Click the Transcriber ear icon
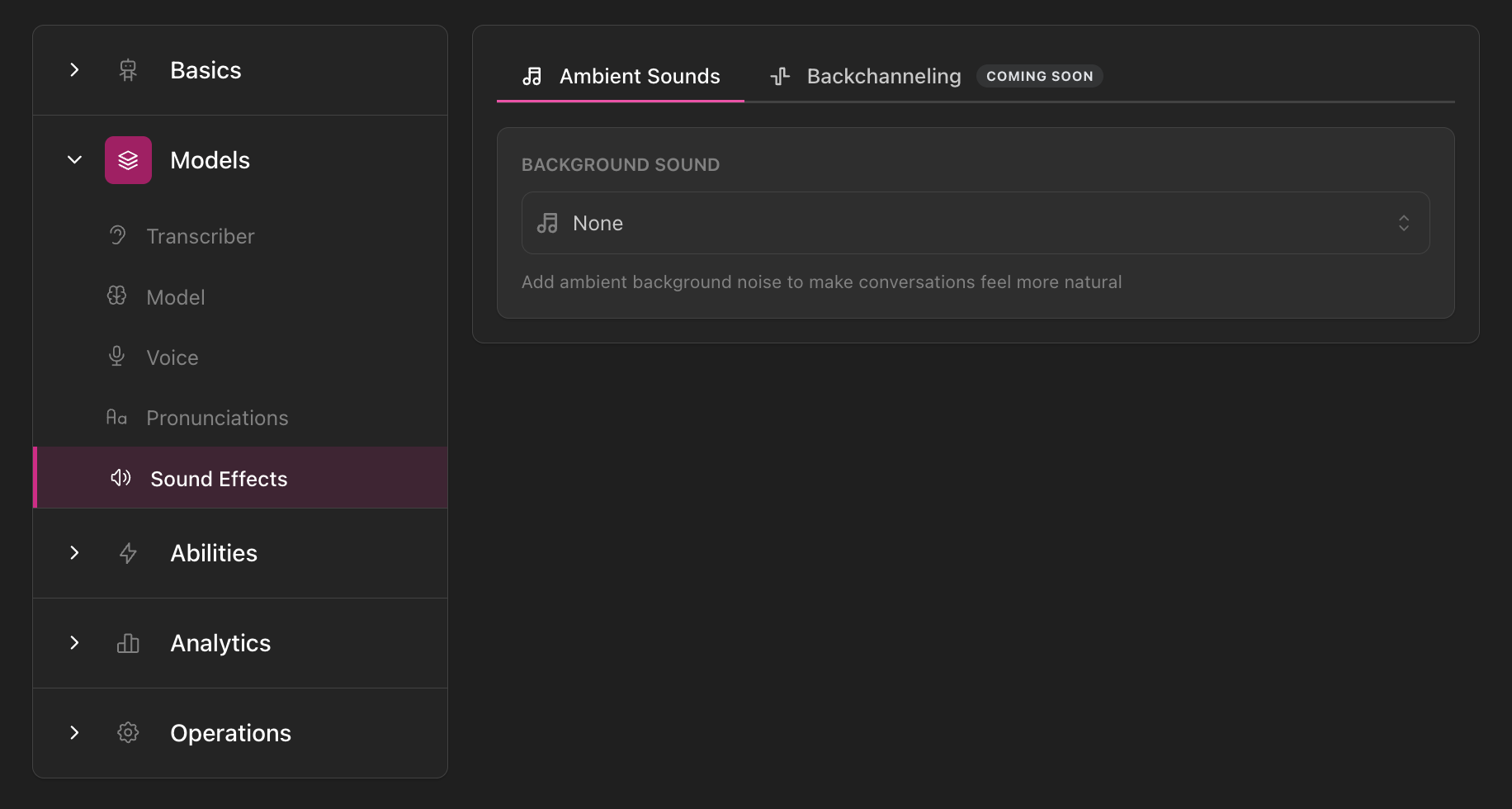Viewport: 1512px width, 809px height. coord(116,235)
